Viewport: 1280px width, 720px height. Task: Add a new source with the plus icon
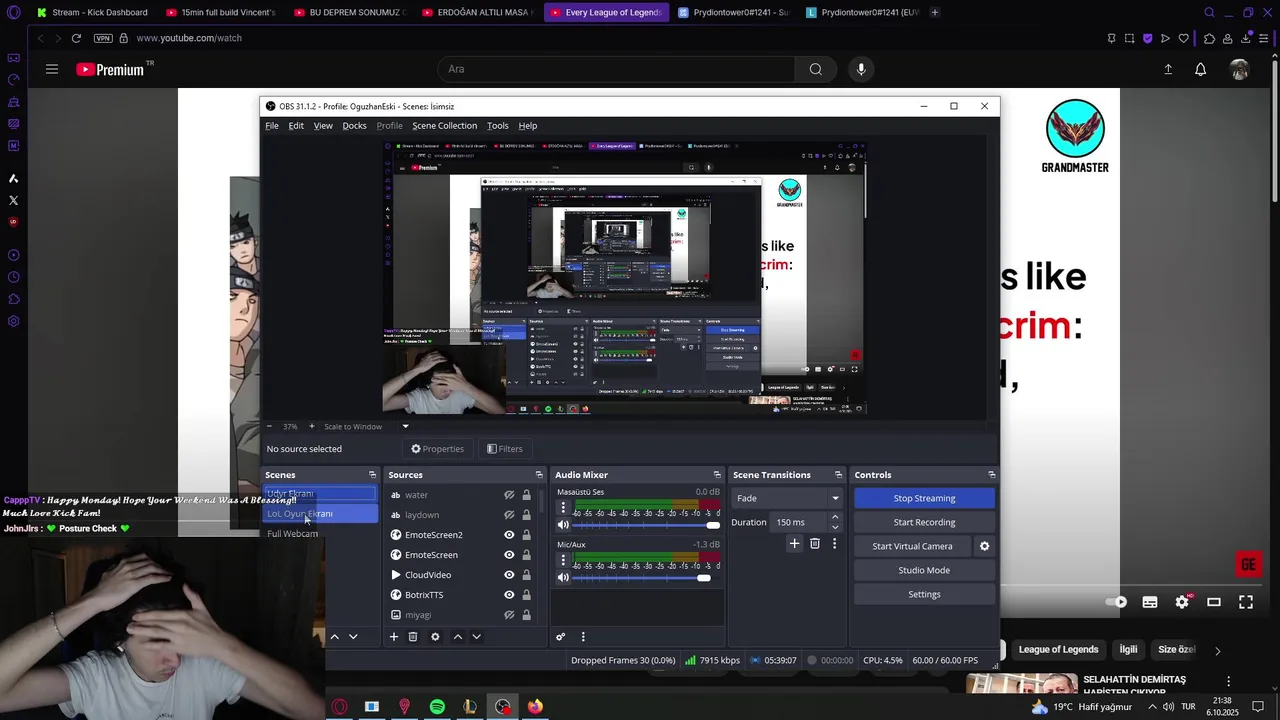(394, 637)
